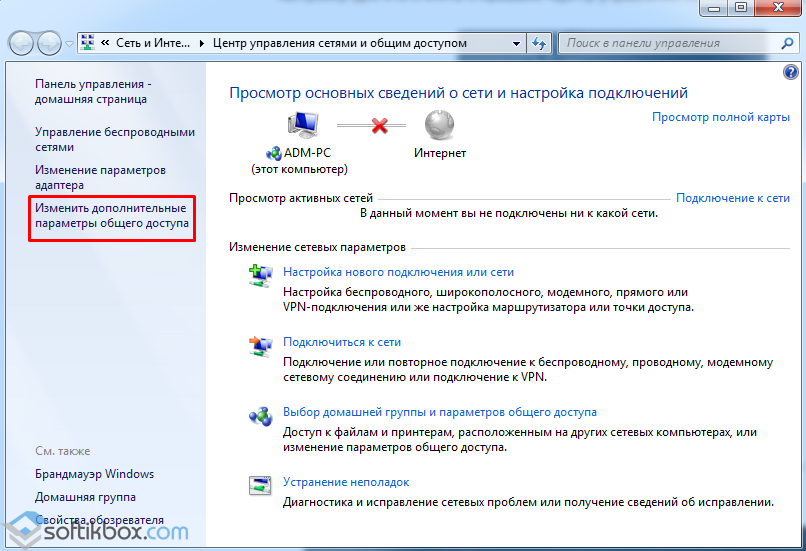Click the forward navigation arrow button
Viewport: 806px width, 551px height.
(50, 43)
